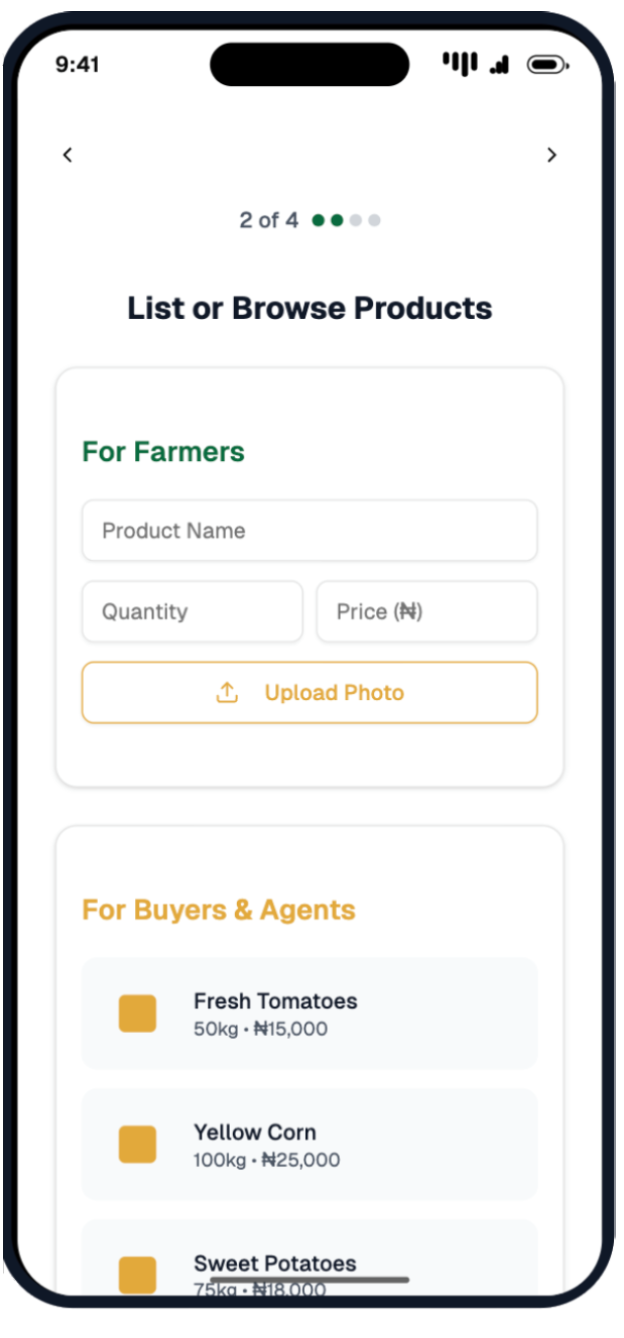The height and width of the screenshot is (1338, 624).
Task: Select the first green progress dot
Action: click(x=318, y=220)
